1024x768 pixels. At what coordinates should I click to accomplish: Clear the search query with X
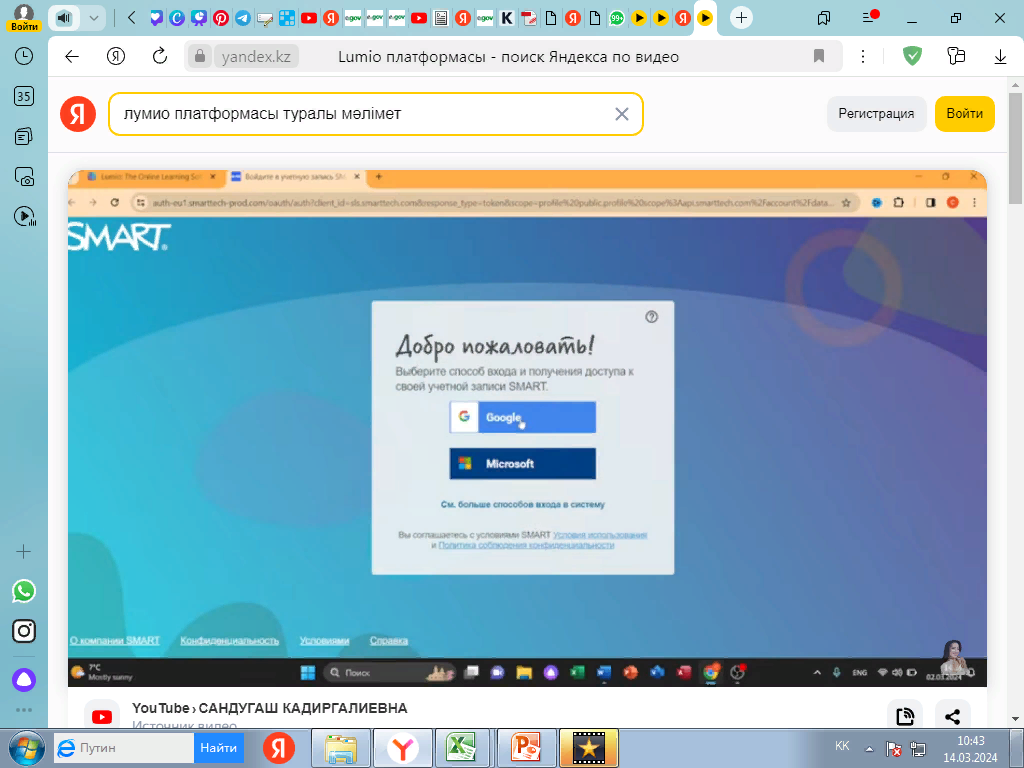[622, 114]
